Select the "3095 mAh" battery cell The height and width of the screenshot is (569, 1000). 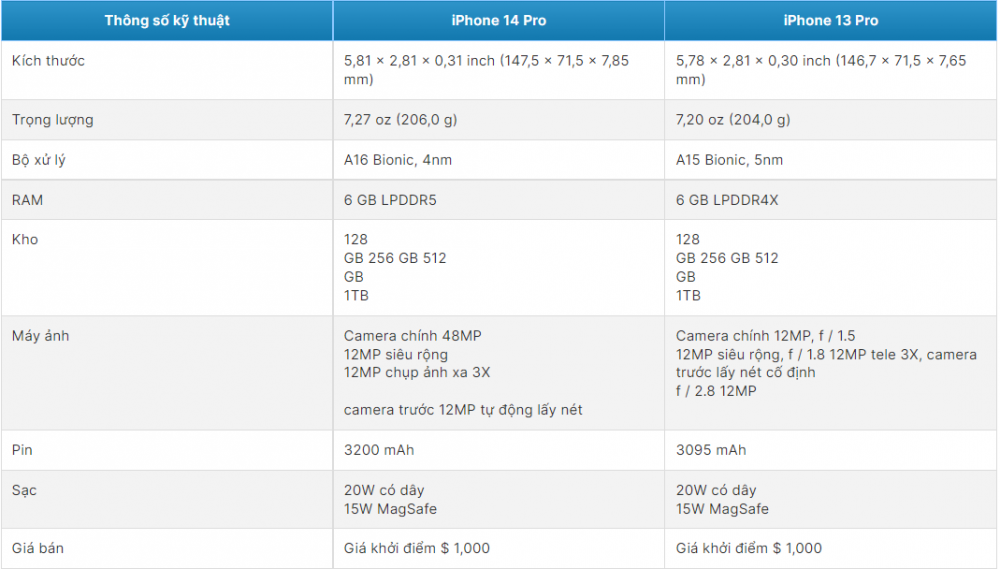[x=710, y=450]
